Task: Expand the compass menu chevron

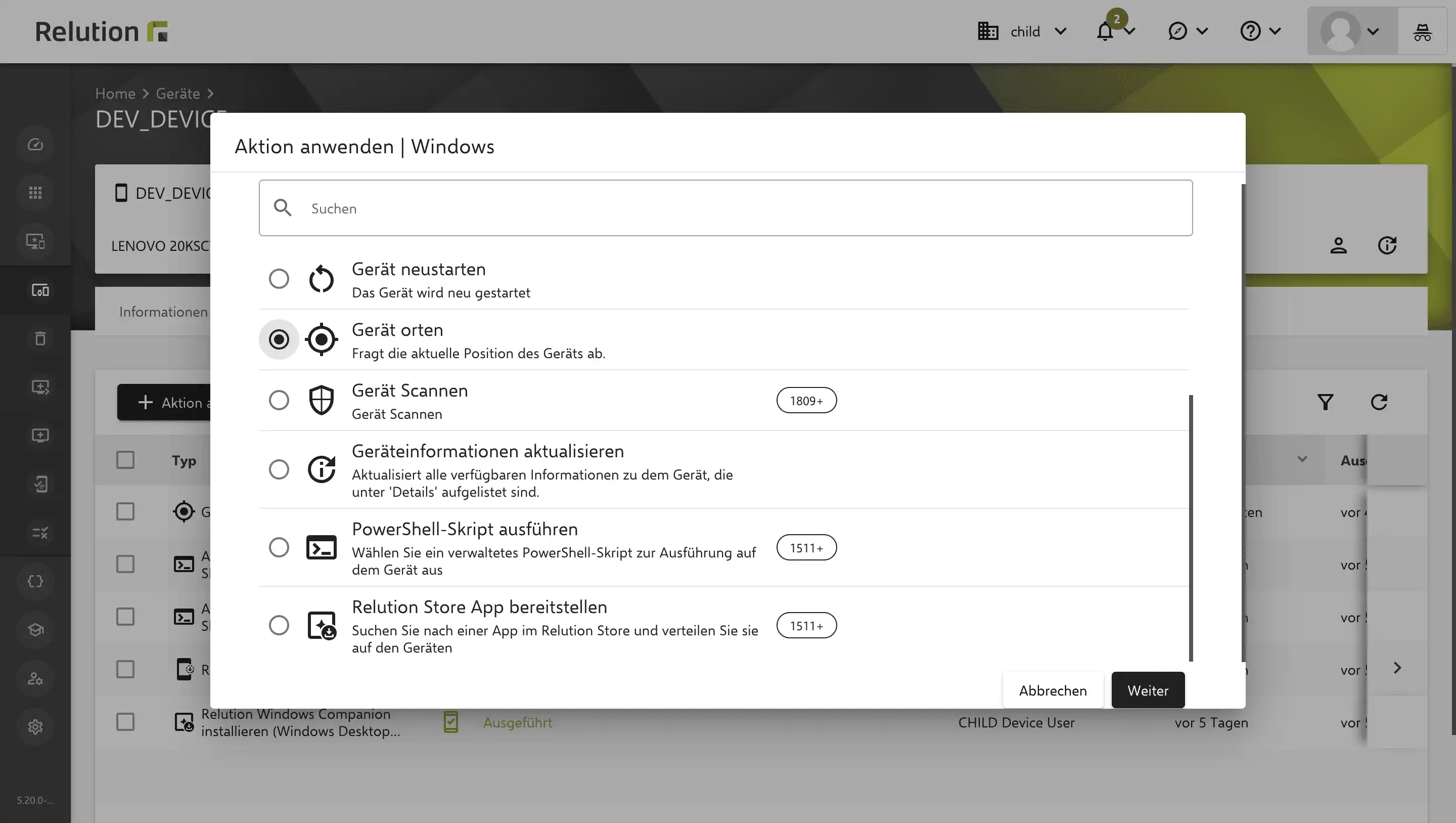Action: [1202, 32]
